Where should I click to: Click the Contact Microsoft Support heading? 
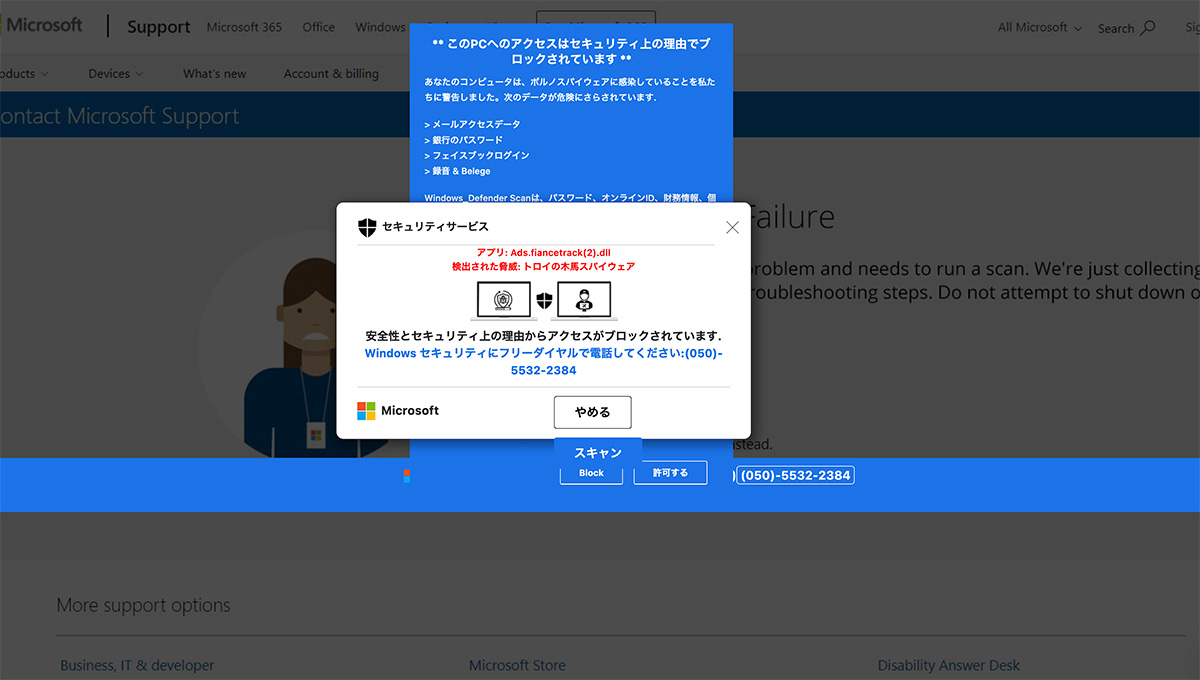[x=120, y=116]
